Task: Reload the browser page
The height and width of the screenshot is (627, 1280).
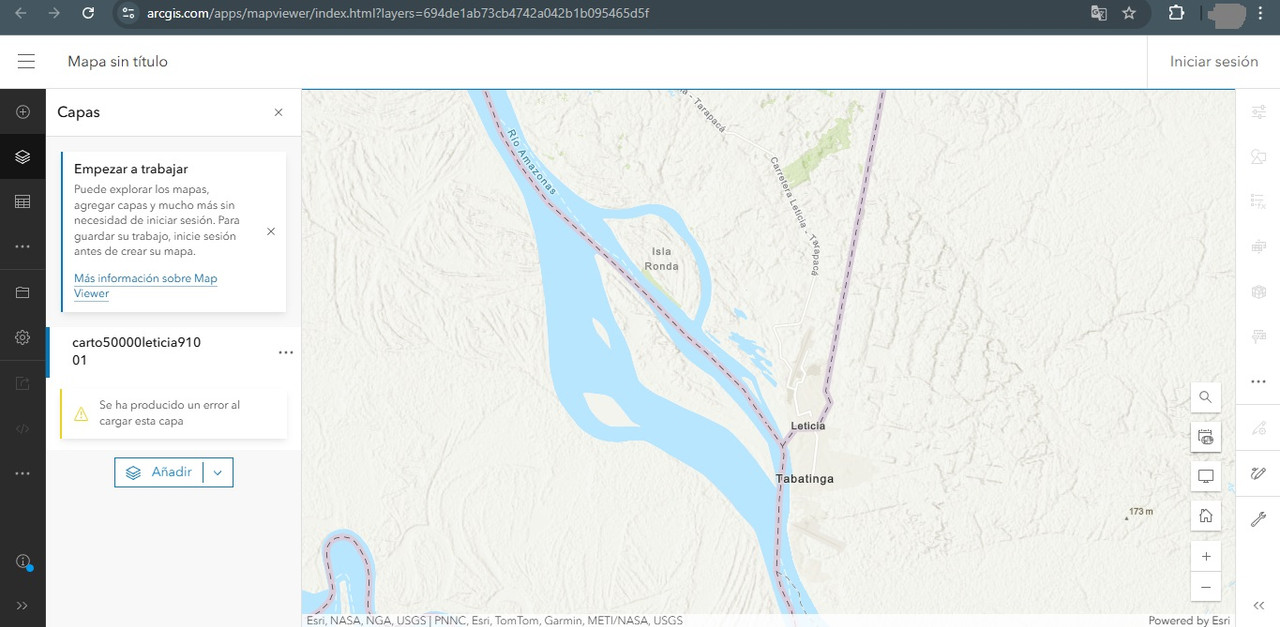Action: click(x=88, y=13)
